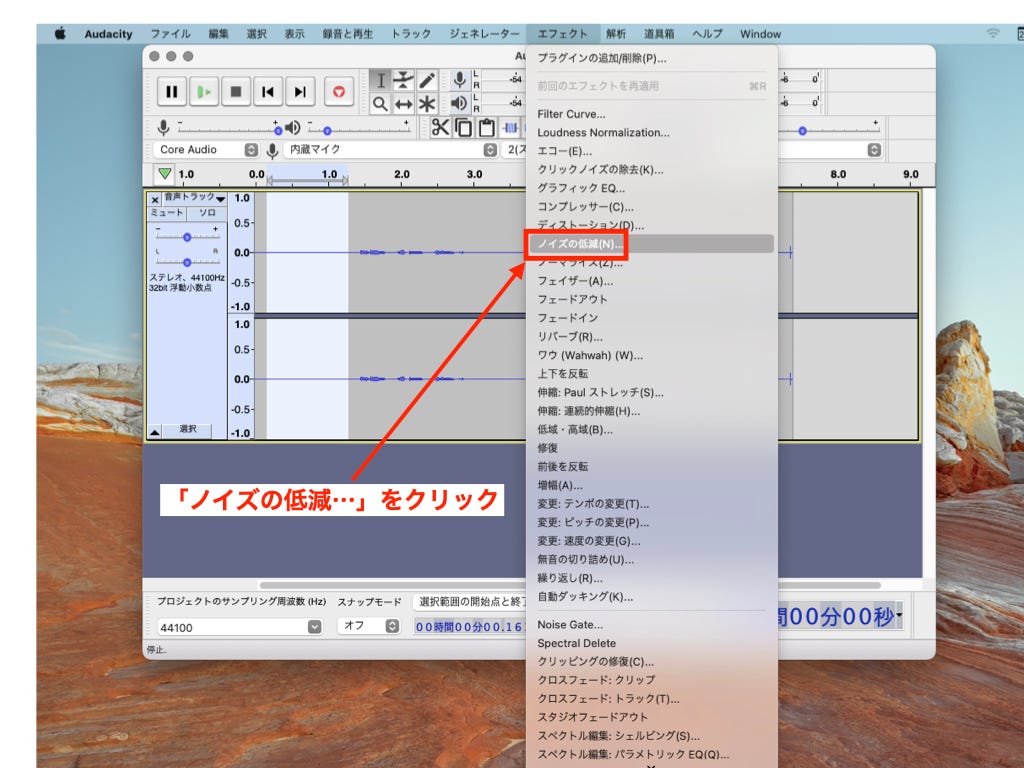Close the audio track with X
1024x768 pixels.
point(155,200)
